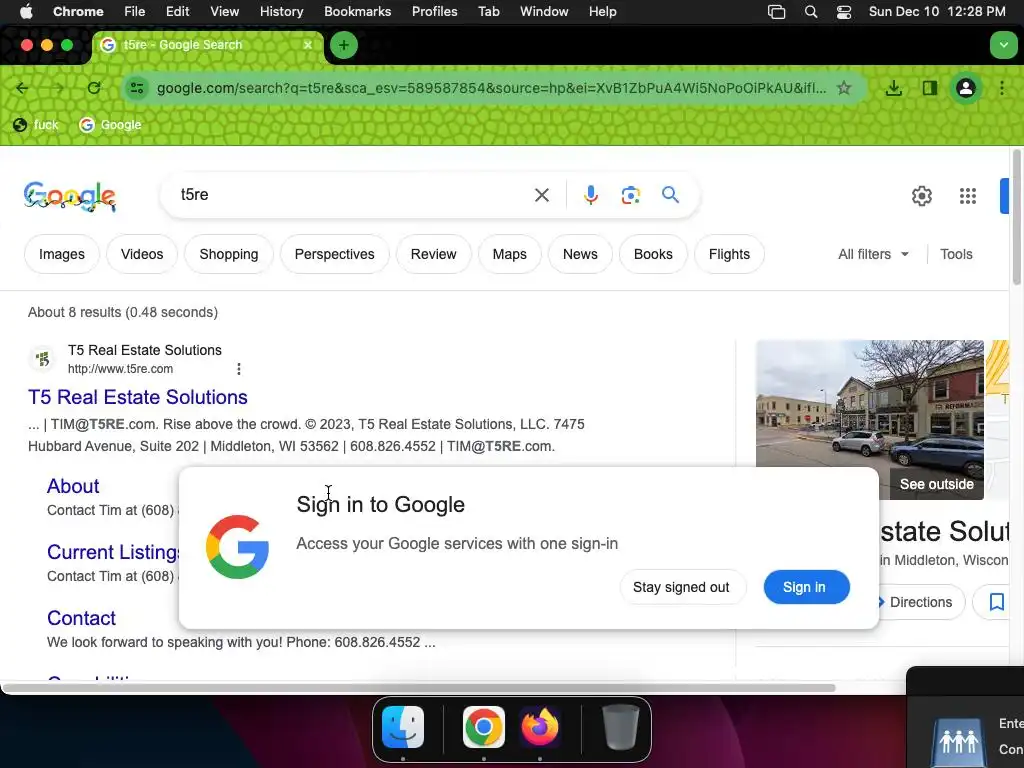Open macOS Control Center icon
This screenshot has height=768, width=1024.
point(844,12)
